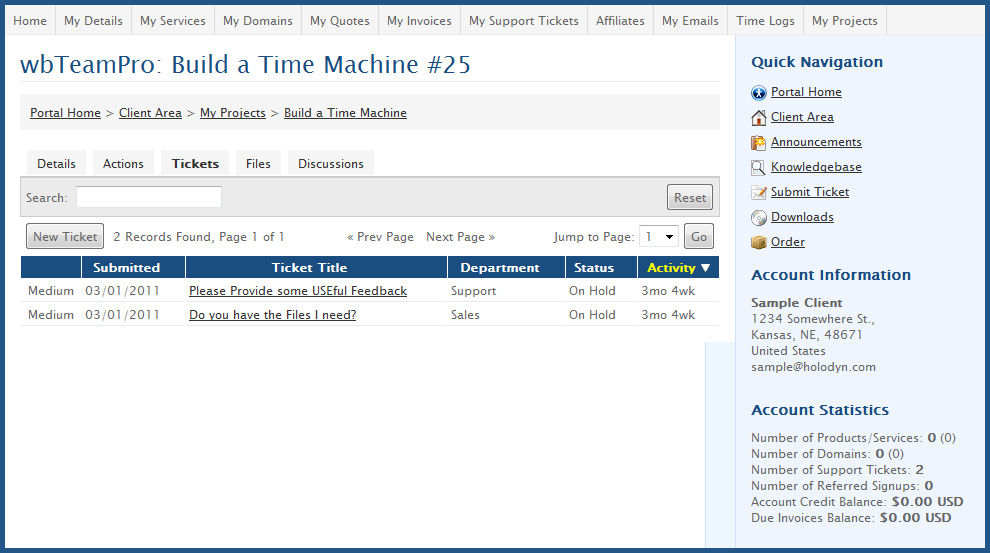
Task: Open My Invoices in top menu
Action: point(418,21)
